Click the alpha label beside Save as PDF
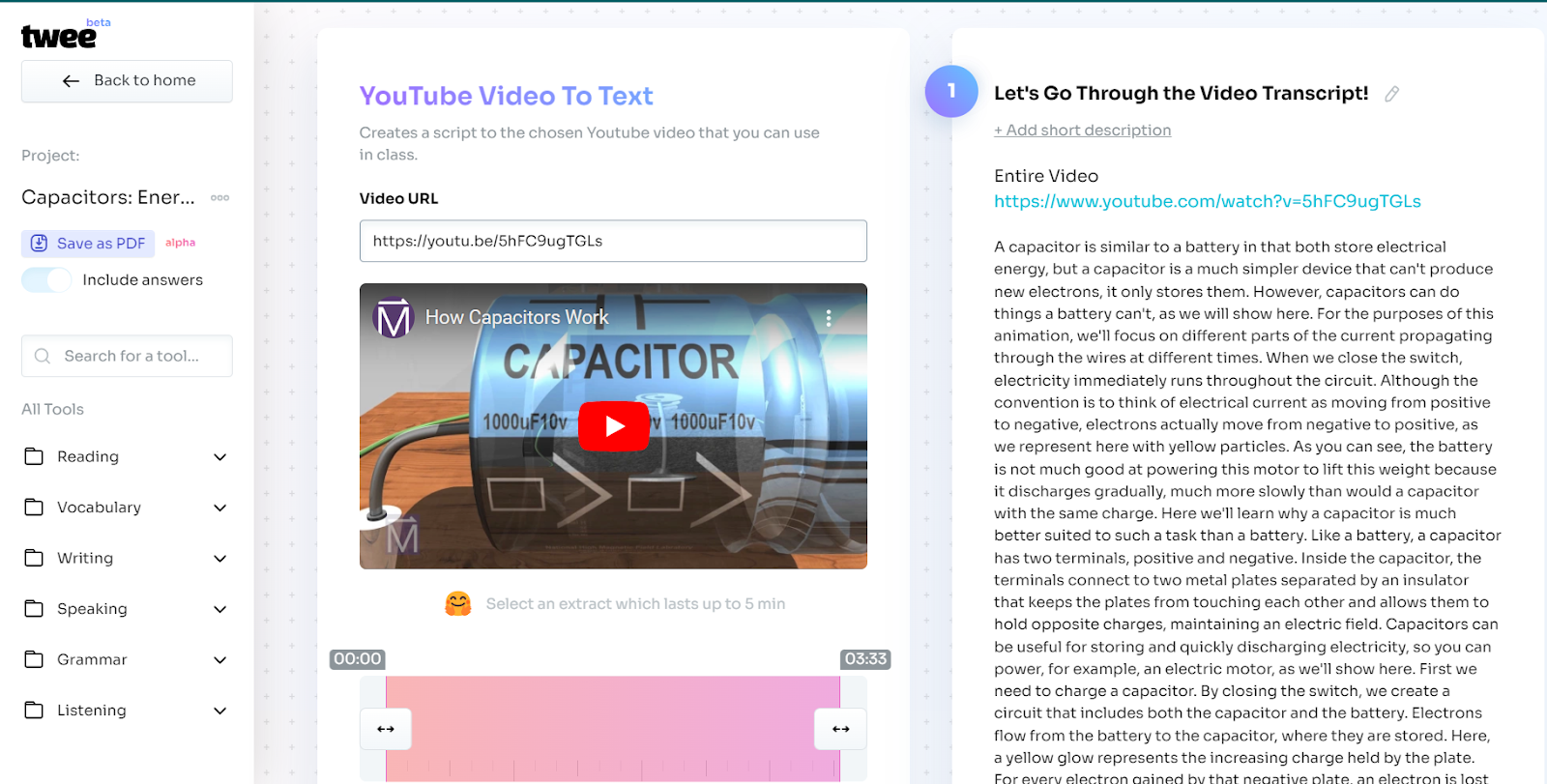Image resolution: width=1547 pixels, height=784 pixels. point(180,243)
